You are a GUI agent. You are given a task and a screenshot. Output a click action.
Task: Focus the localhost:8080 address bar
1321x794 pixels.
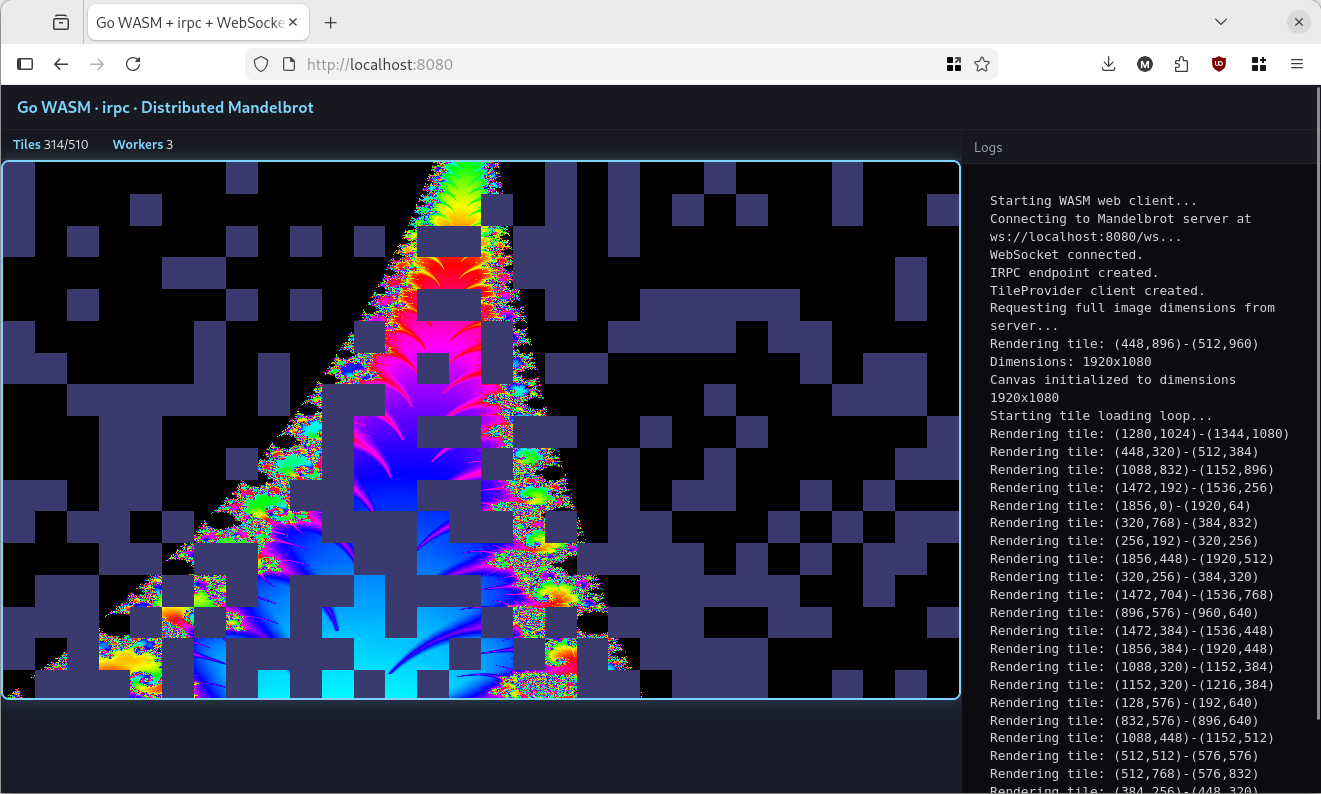620,64
